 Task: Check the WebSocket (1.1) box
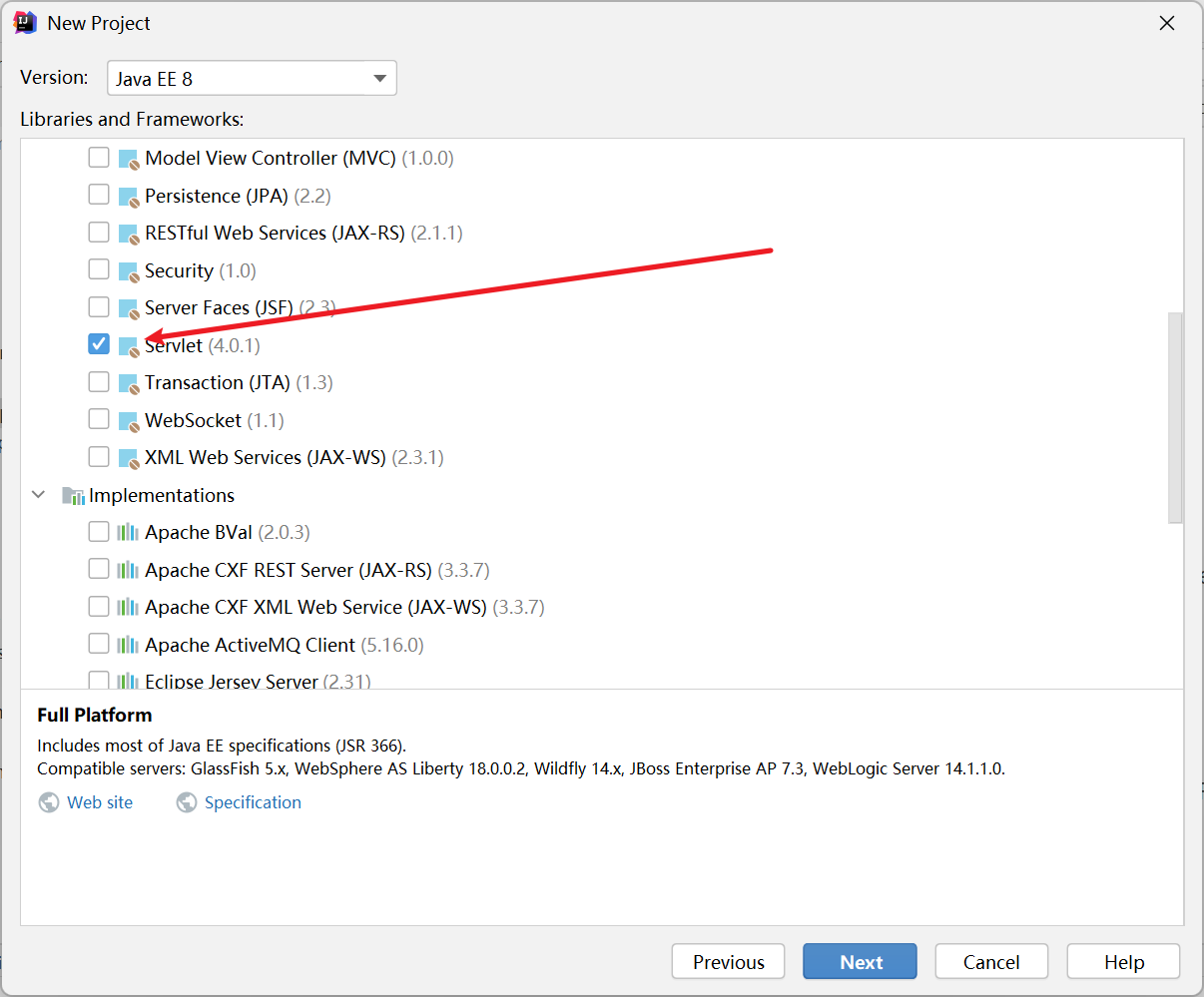(99, 419)
